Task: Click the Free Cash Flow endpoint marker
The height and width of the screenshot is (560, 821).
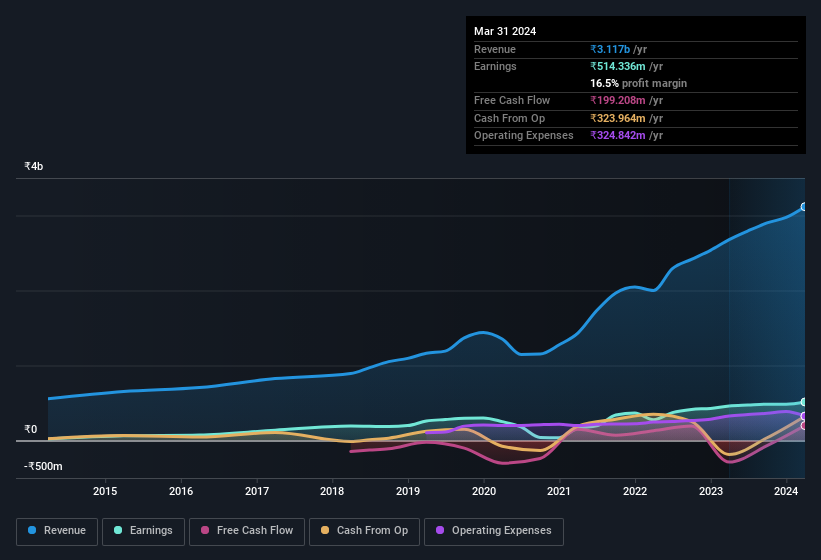Action: (804, 426)
